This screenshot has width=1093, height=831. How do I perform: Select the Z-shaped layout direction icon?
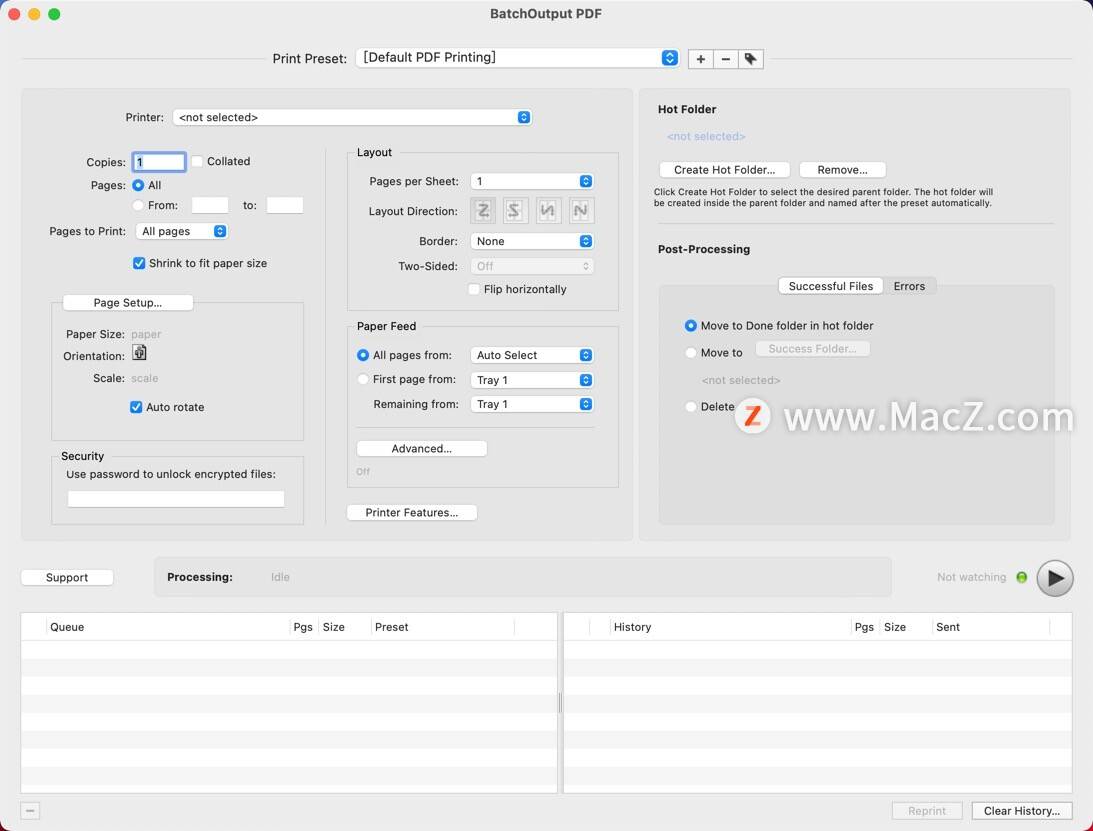[x=483, y=211]
